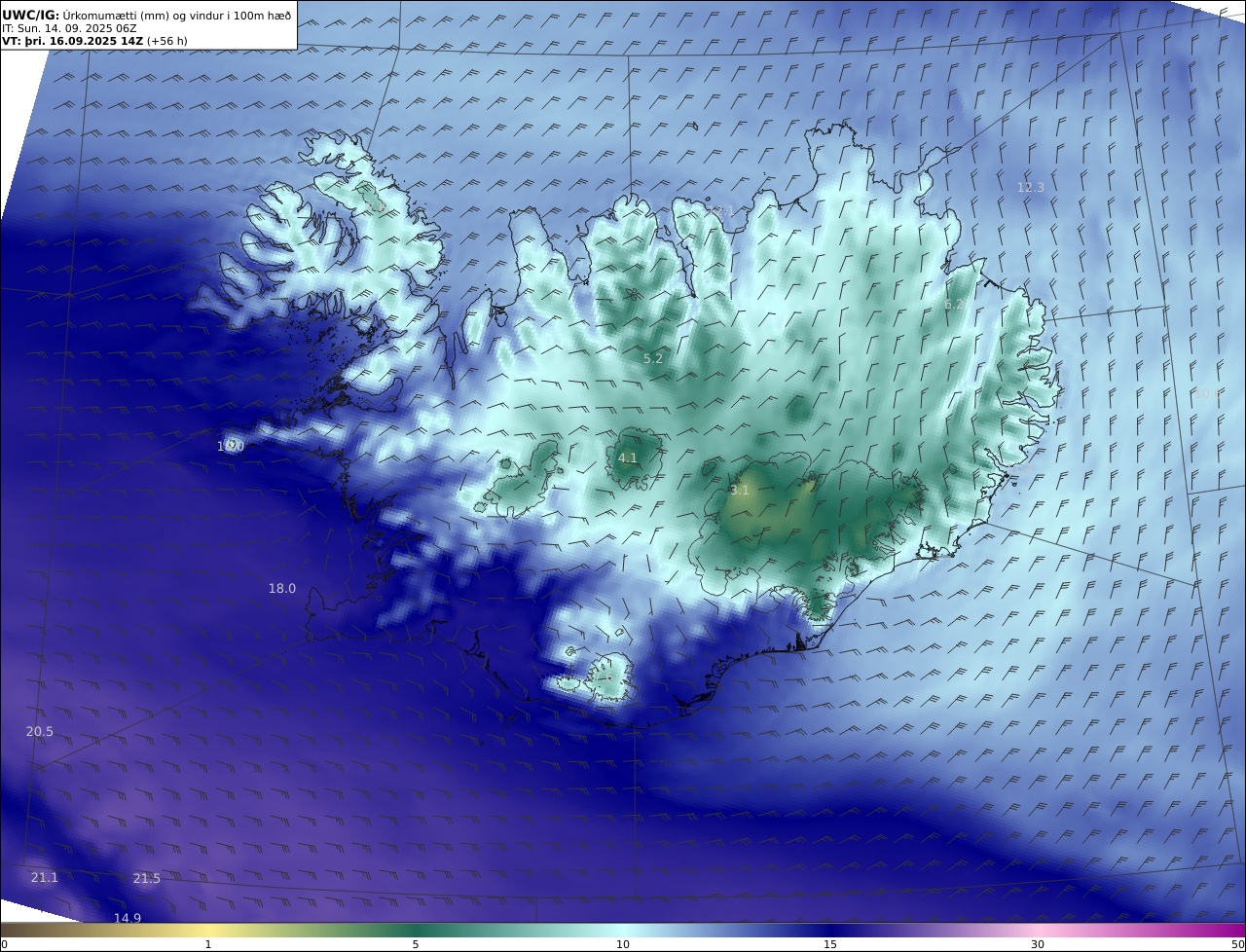1246x952 pixels.
Task: Click the 20.5 value at the left edge
Action: pos(39,732)
